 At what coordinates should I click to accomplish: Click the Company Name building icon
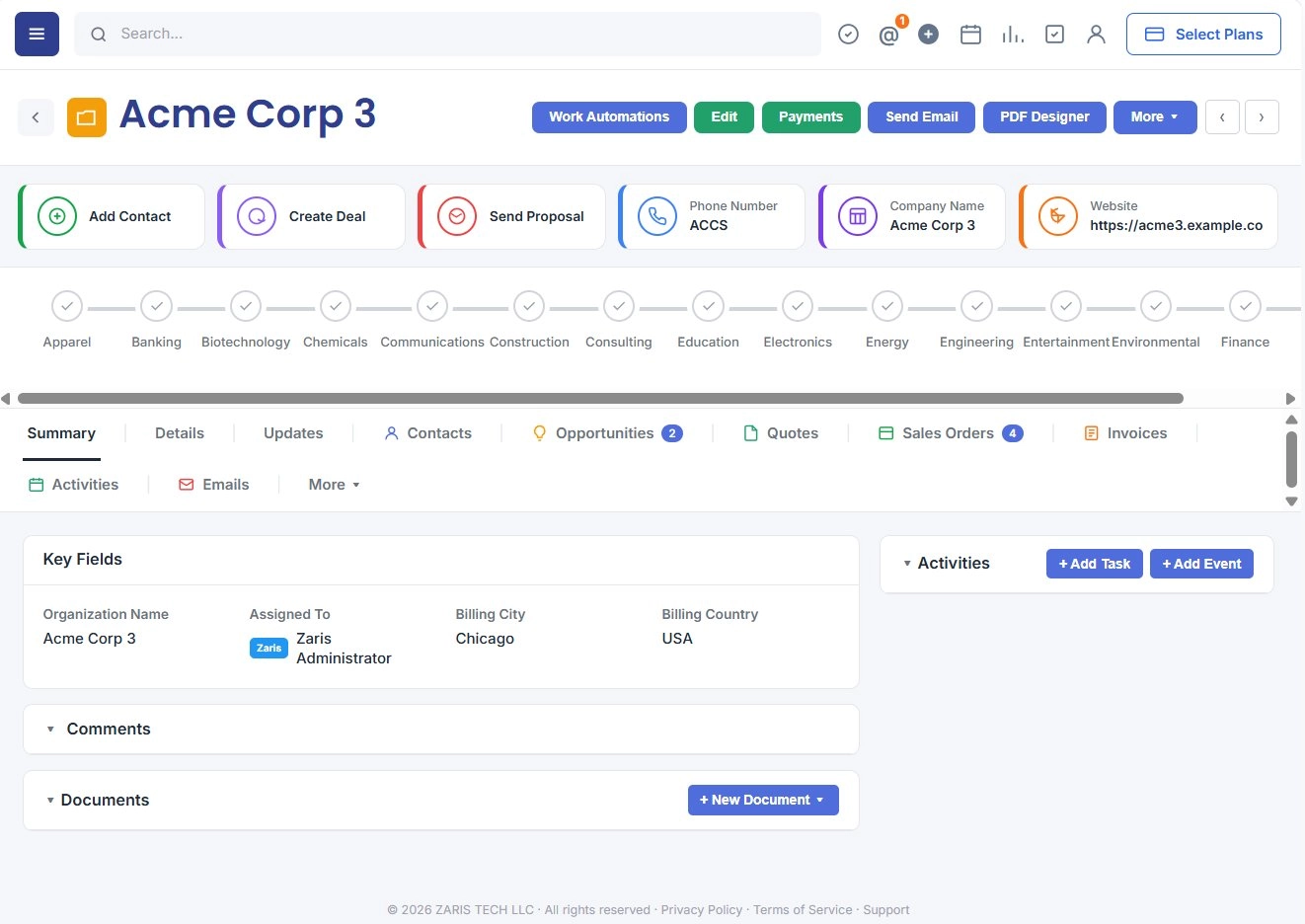(858, 216)
